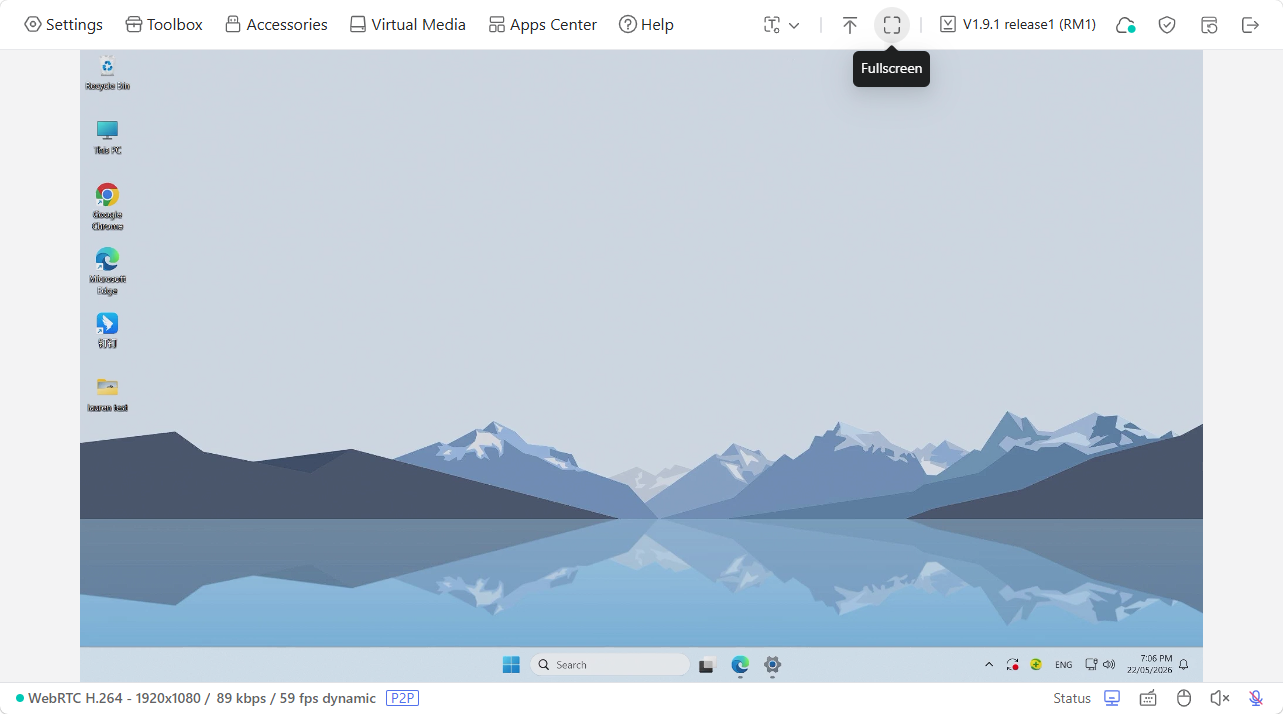Click the Status label in the bottom bar
This screenshot has width=1283, height=714.
1072,698
